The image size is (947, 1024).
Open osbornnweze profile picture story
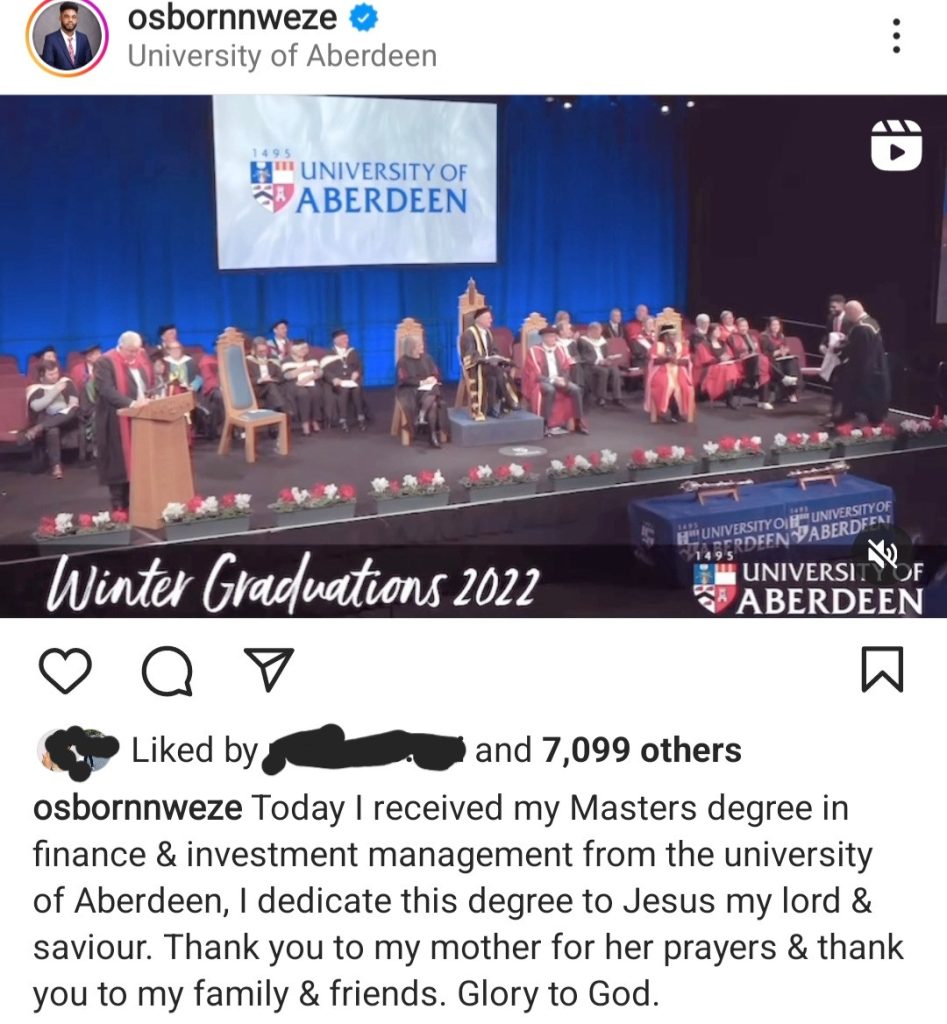coord(66,37)
